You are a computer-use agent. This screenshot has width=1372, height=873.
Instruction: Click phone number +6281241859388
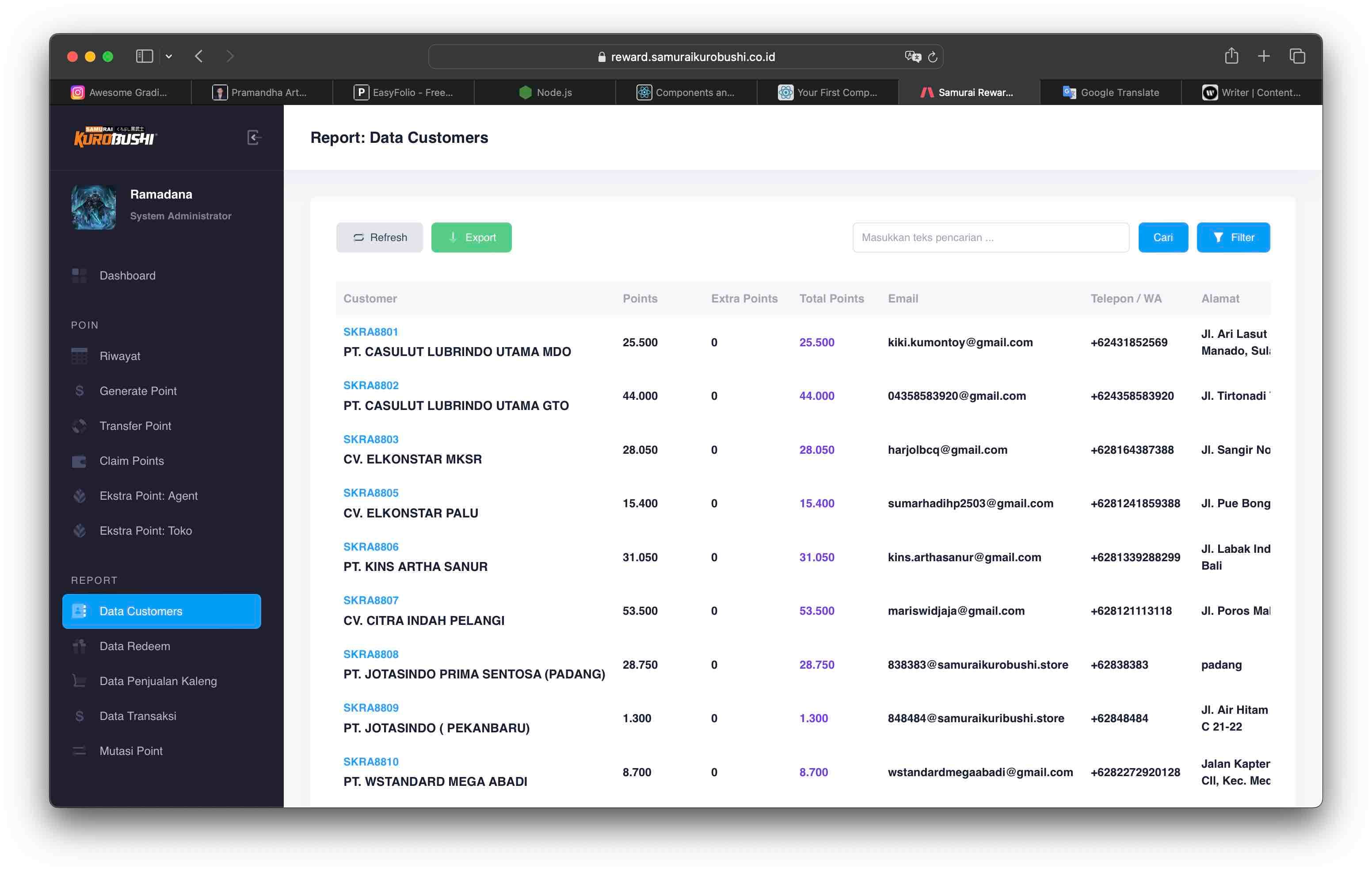point(1135,503)
